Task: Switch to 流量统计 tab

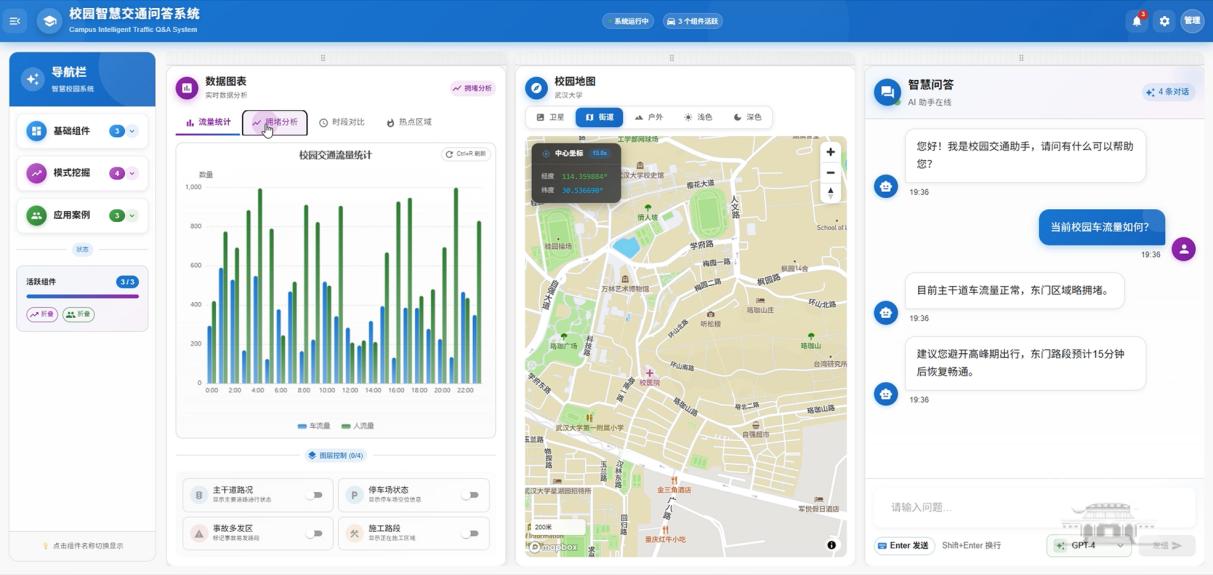Action: pyautogui.click(x=208, y=122)
